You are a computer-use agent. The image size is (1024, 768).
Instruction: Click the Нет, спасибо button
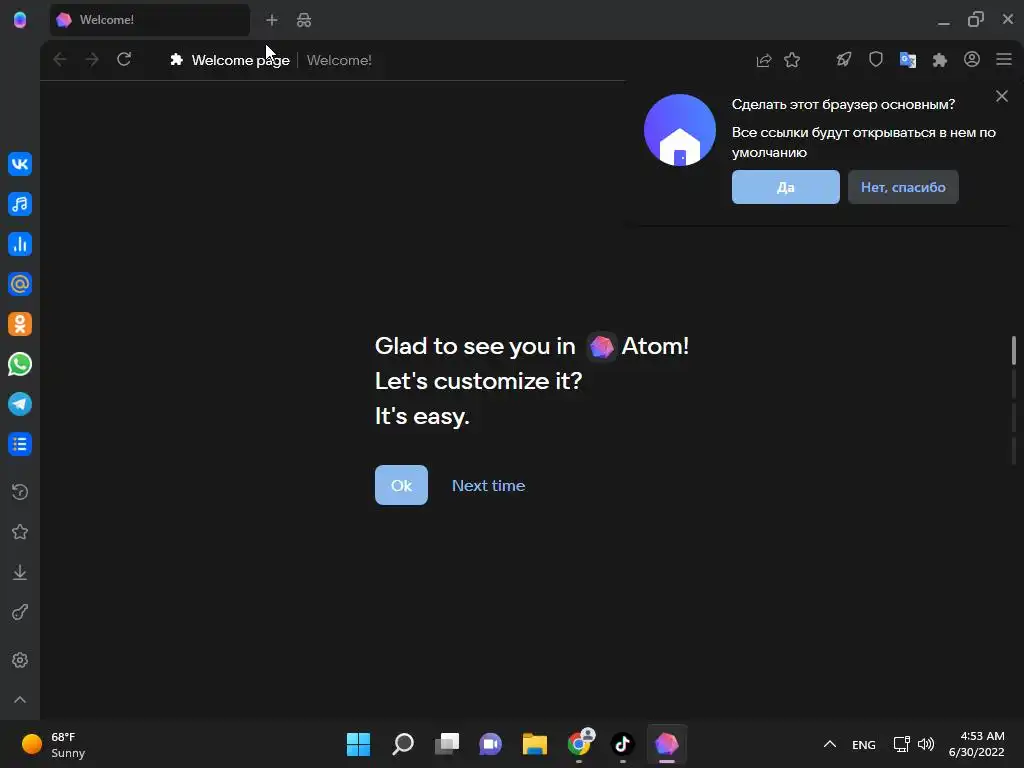coord(903,187)
